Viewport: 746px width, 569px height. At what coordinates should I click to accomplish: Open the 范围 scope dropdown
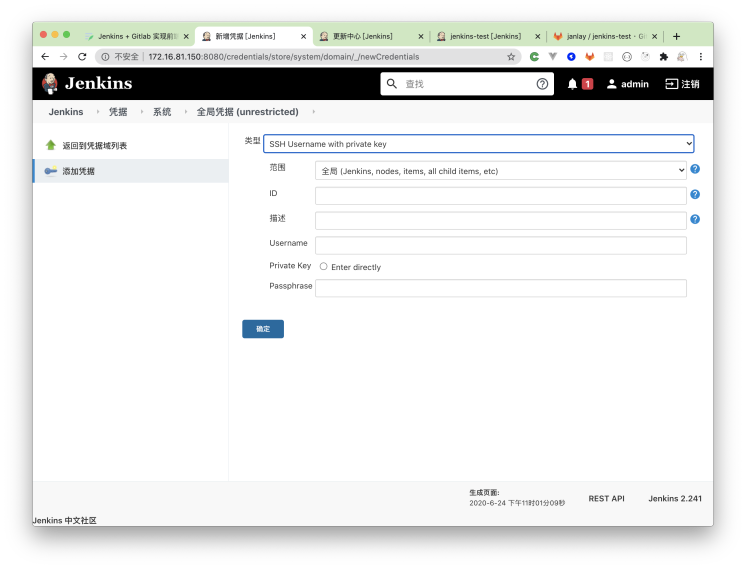point(501,171)
